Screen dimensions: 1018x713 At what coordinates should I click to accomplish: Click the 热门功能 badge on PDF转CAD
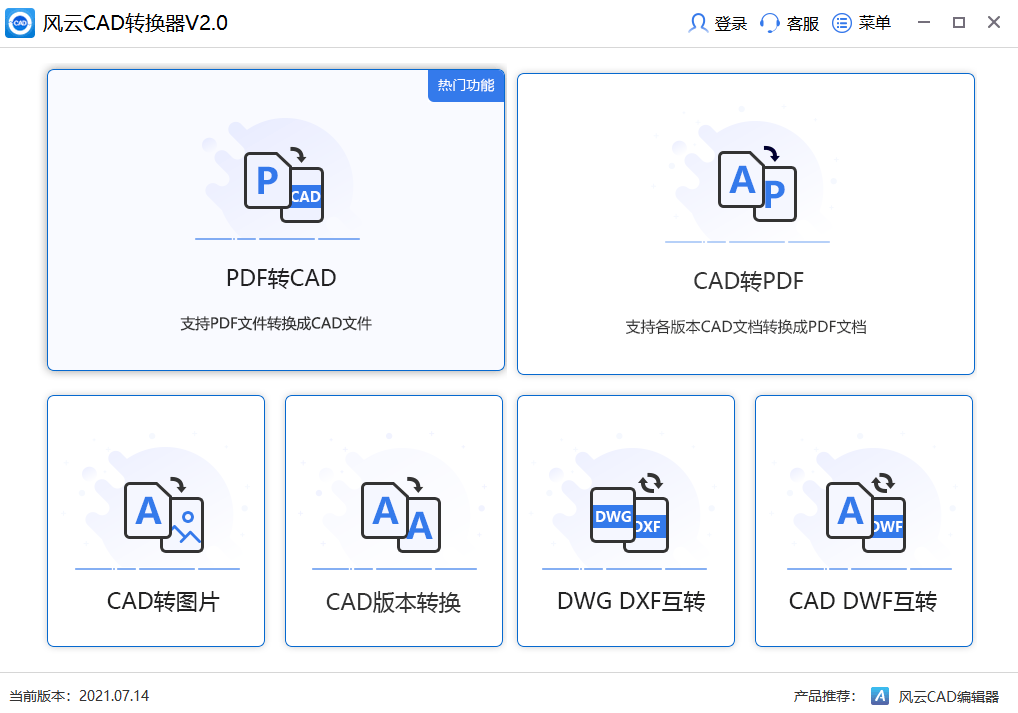click(x=465, y=86)
